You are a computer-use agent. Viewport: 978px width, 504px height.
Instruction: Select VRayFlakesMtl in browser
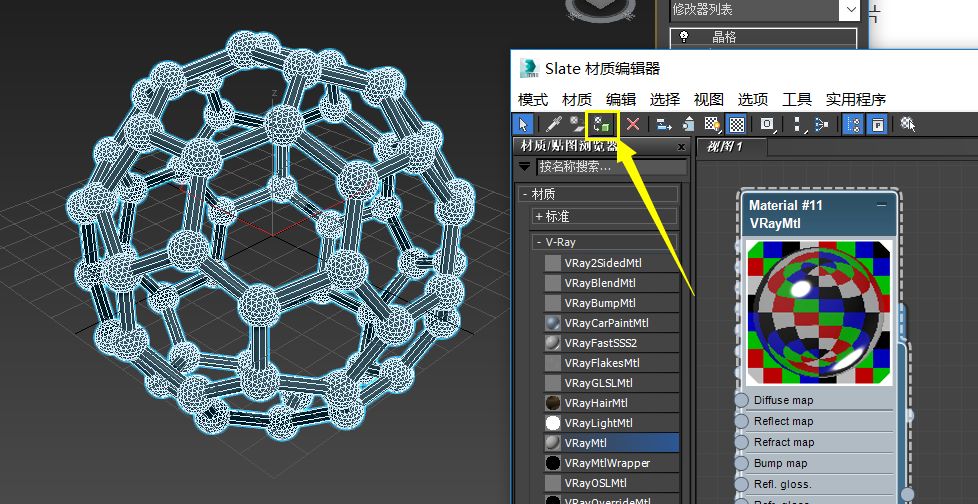[611, 363]
